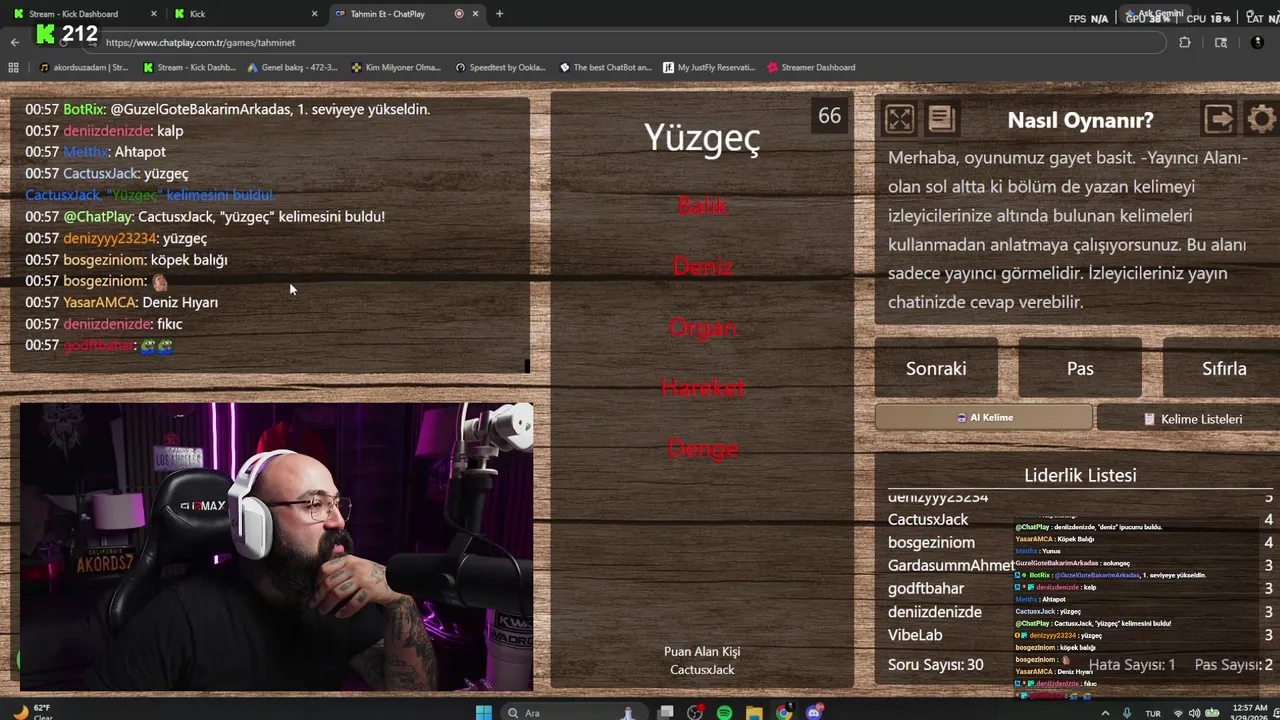Screen dimensions: 1280x720
Task: Open the game's fullscreen expand icon
Action: pyautogui.click(x=899, y=119)
